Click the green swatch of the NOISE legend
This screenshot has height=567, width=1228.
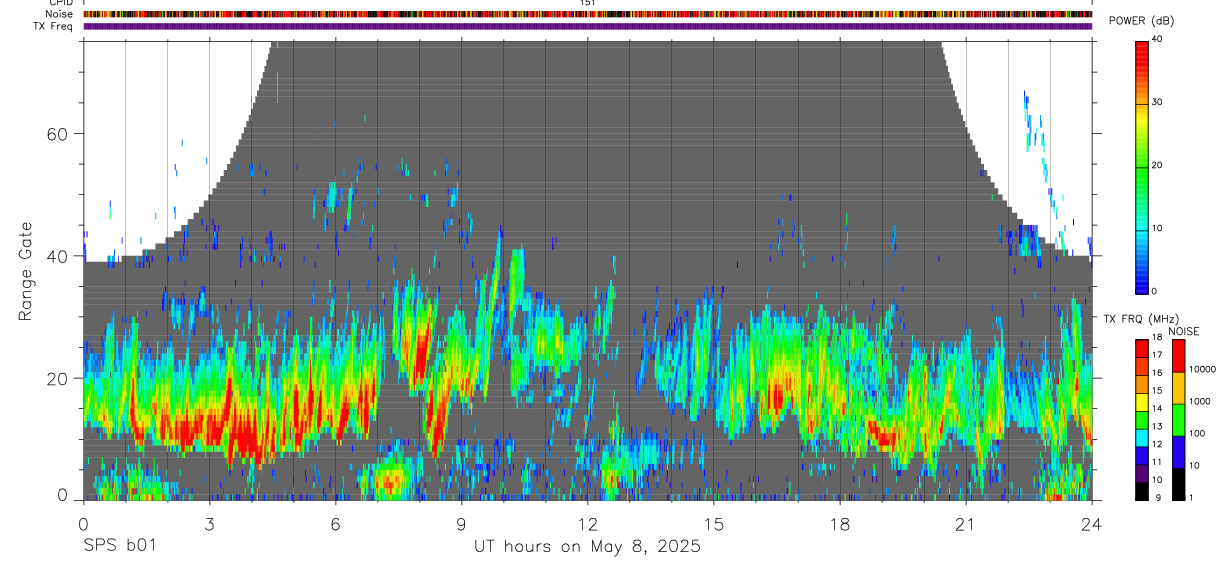point(1178,420)
